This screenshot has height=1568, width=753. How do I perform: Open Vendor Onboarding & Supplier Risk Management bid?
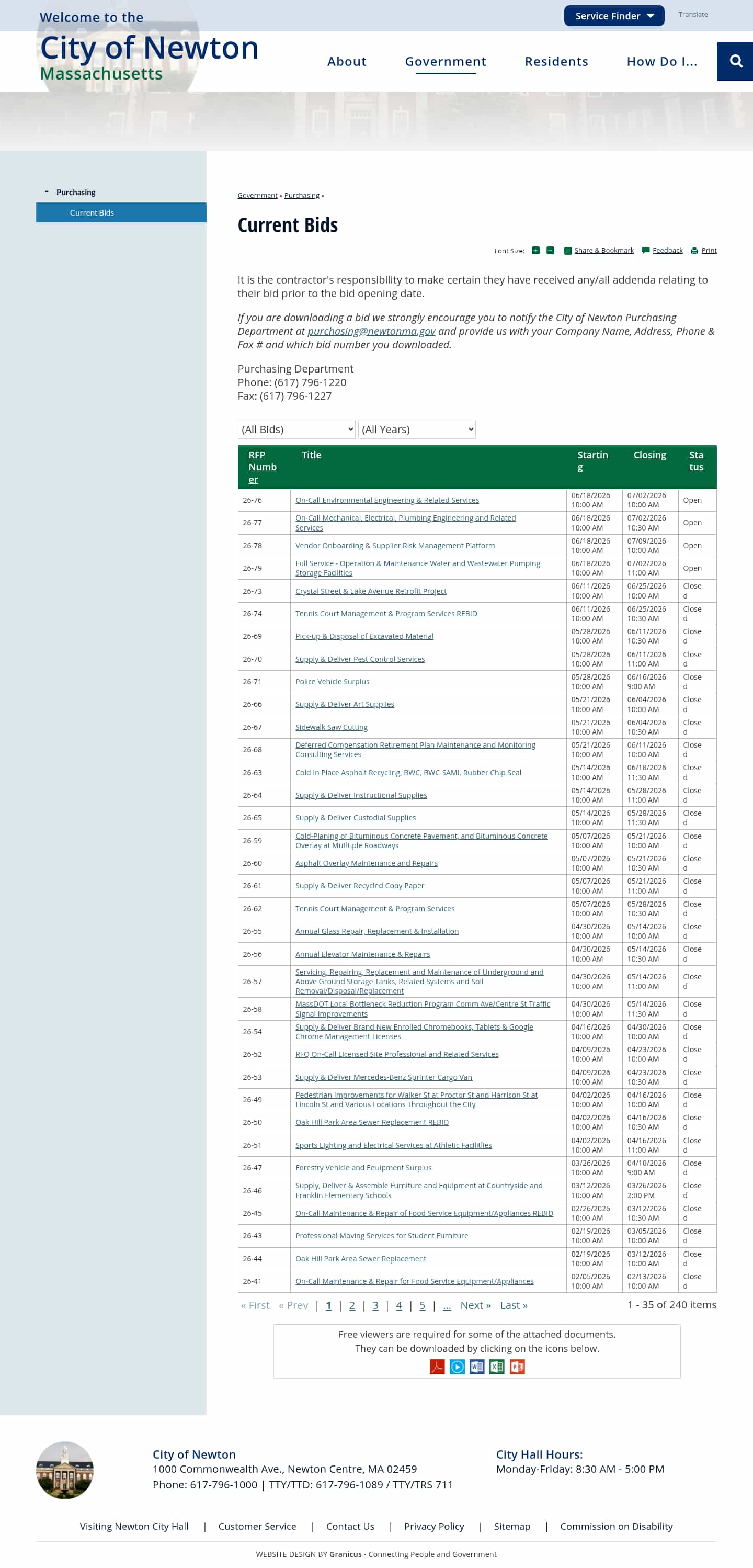coord(395,545)
